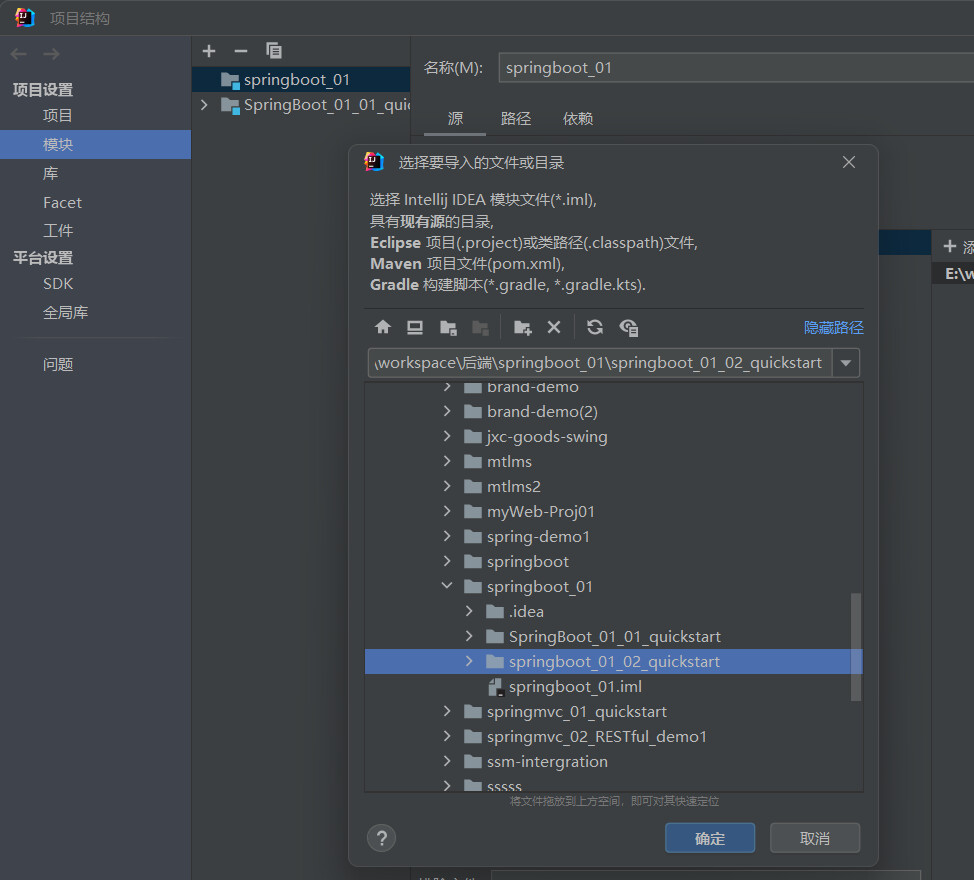The height and width of the screenshot is (880, 974).
Task: Expand the brand-demo(2) folder
Action: coord(447,411)
